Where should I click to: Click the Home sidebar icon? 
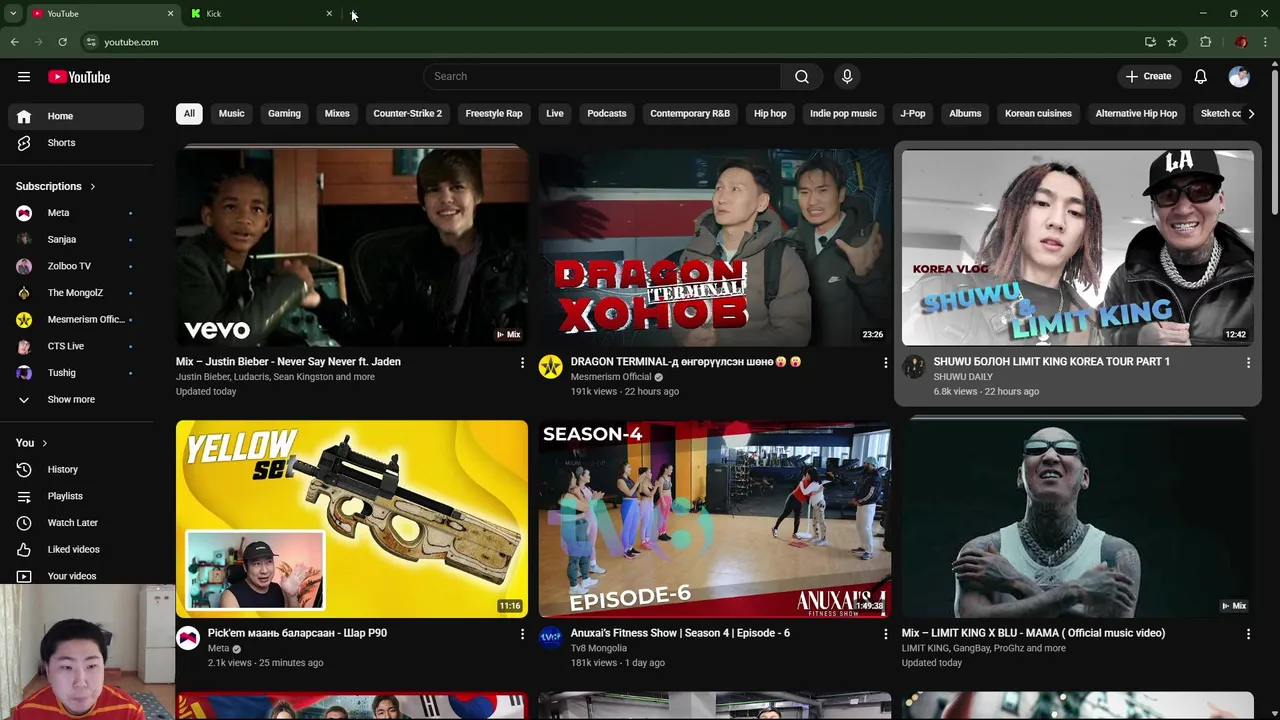click(x=24, y=116)
